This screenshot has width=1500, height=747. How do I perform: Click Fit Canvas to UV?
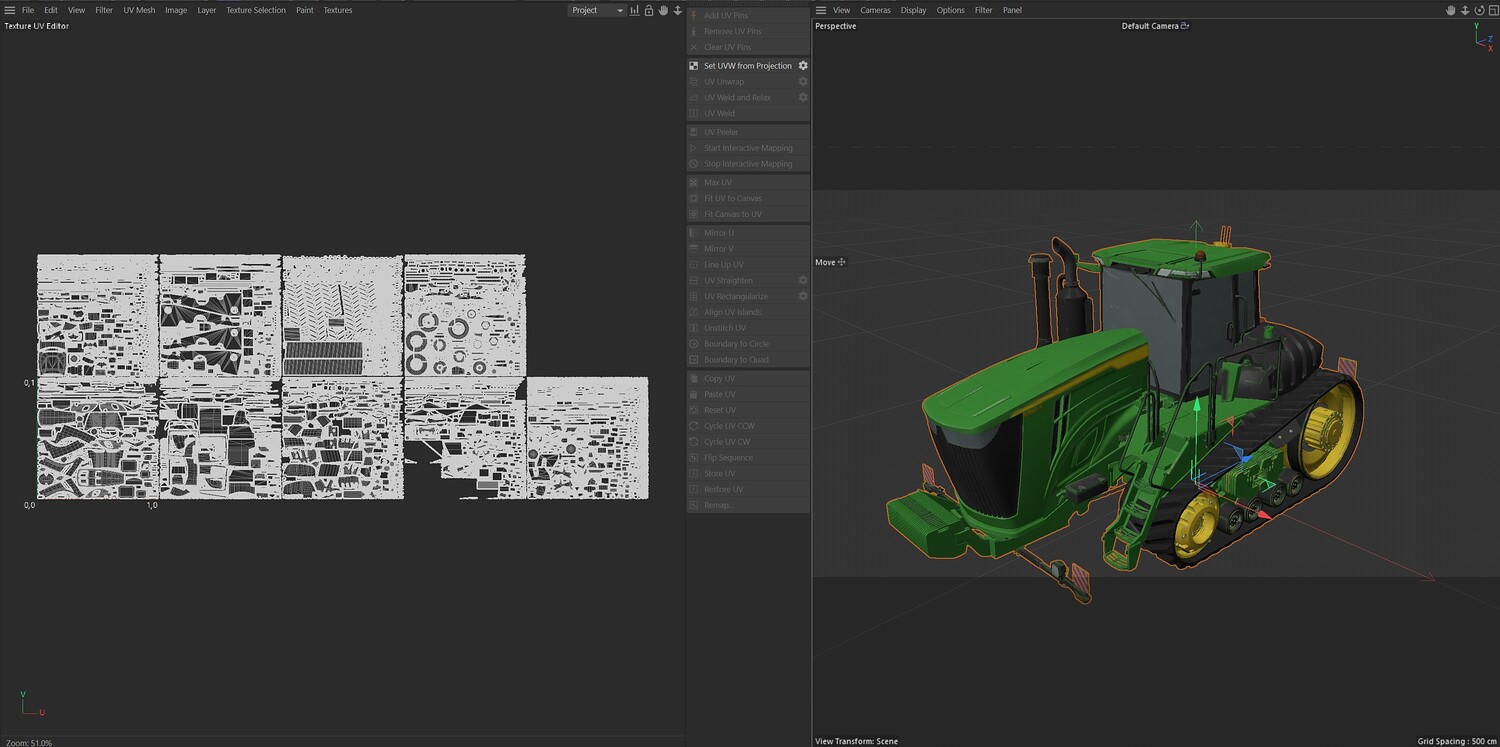748,215
